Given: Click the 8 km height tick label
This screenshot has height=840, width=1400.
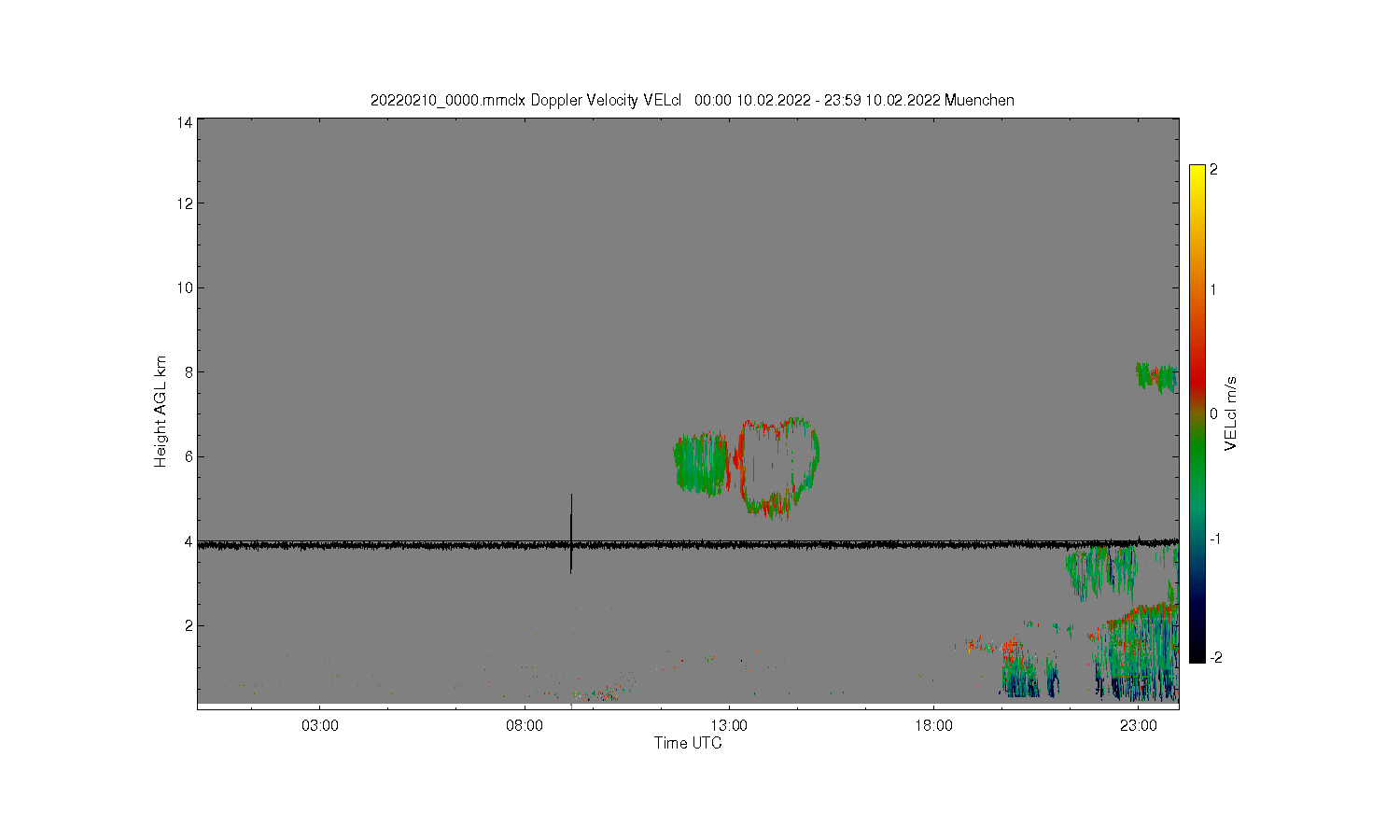Looking at the screenshot, I should coord(189,371).
